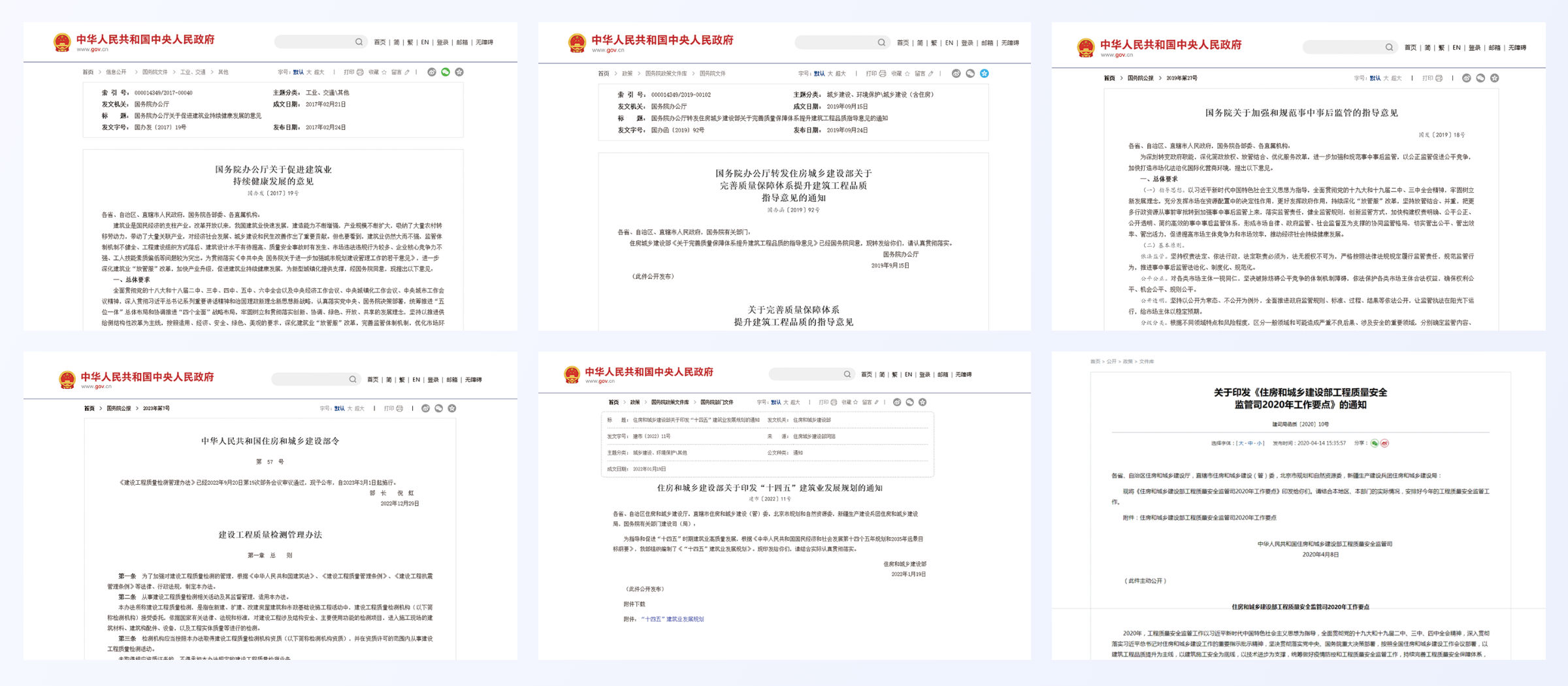This screenshot has height=686, width=1568.
Task: Click 收藏 star icon on 完善质量保障体系 page
Action: pyautogui.click(x=907, y=73)
